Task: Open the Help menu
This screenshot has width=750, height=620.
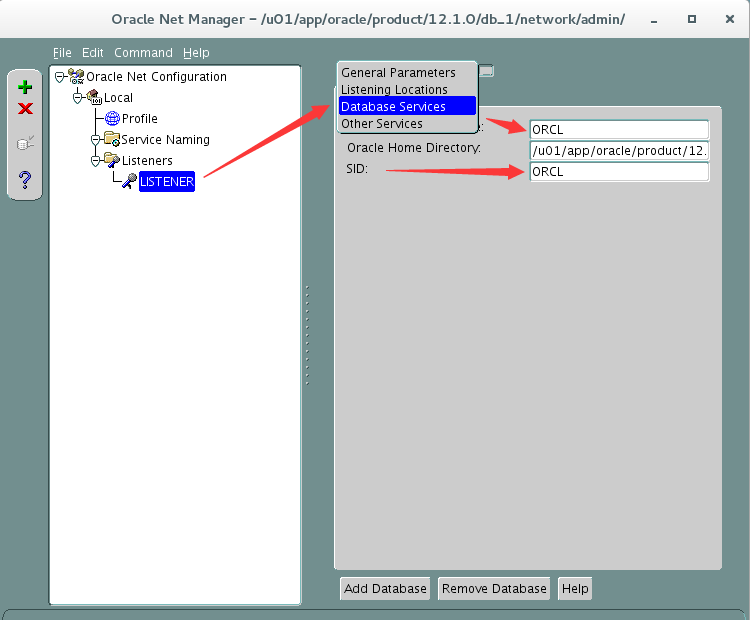Action: pos(196,53)
